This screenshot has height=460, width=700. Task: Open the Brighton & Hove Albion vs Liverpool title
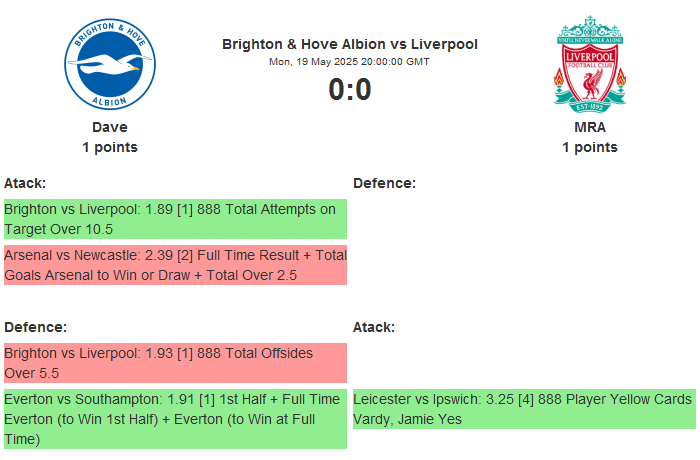coord(350,44)
